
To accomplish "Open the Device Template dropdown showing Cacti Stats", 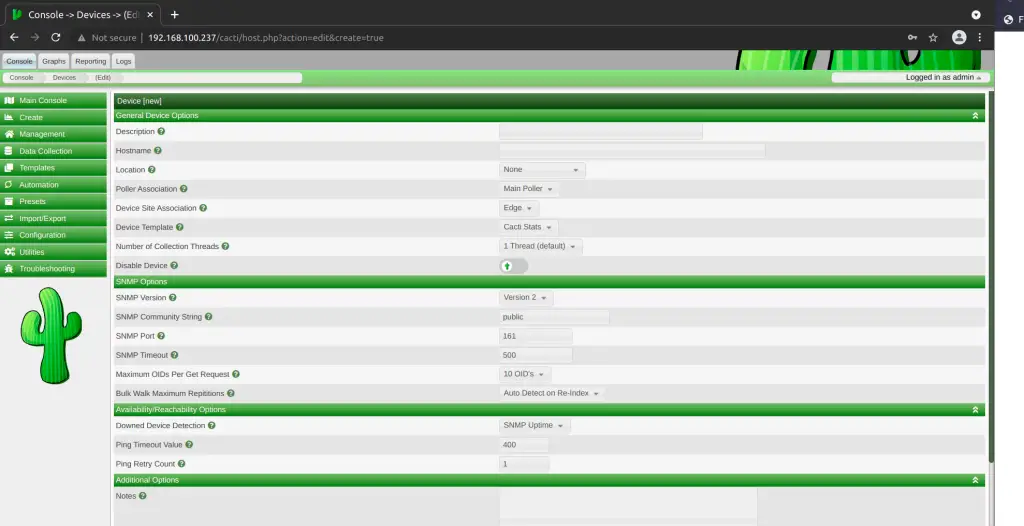I will pyautogui.click(x=528, y=227).
